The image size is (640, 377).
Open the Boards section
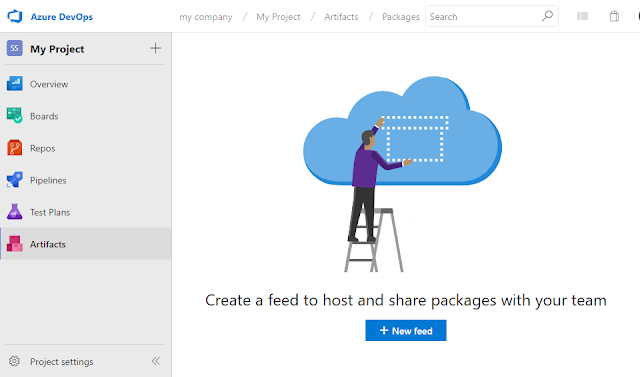(44, 116)
